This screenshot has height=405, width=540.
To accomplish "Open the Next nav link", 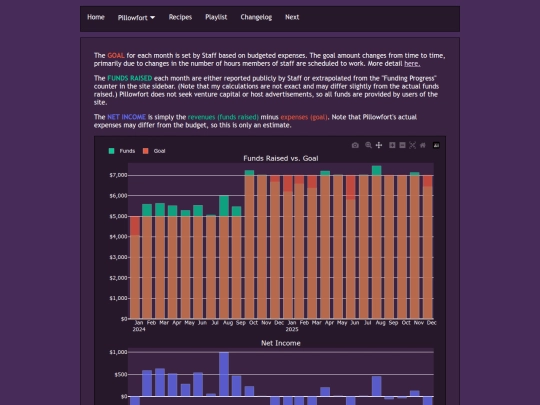I will pyautogui.click(x=292, y=17).
